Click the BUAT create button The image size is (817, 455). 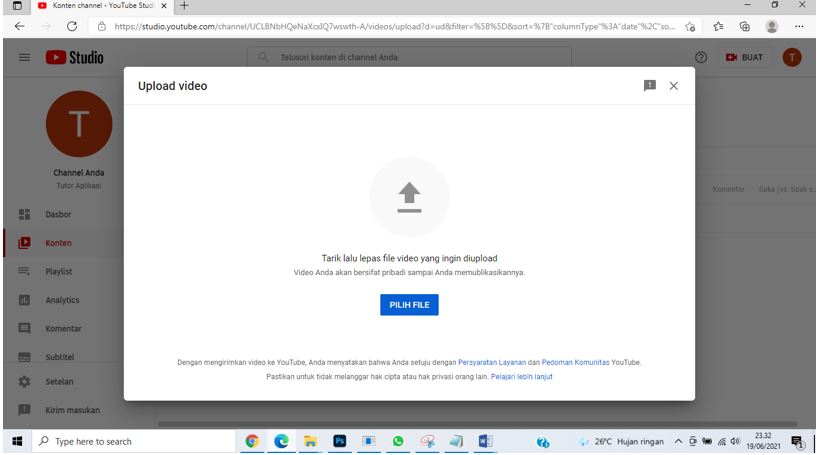point(745,58)
